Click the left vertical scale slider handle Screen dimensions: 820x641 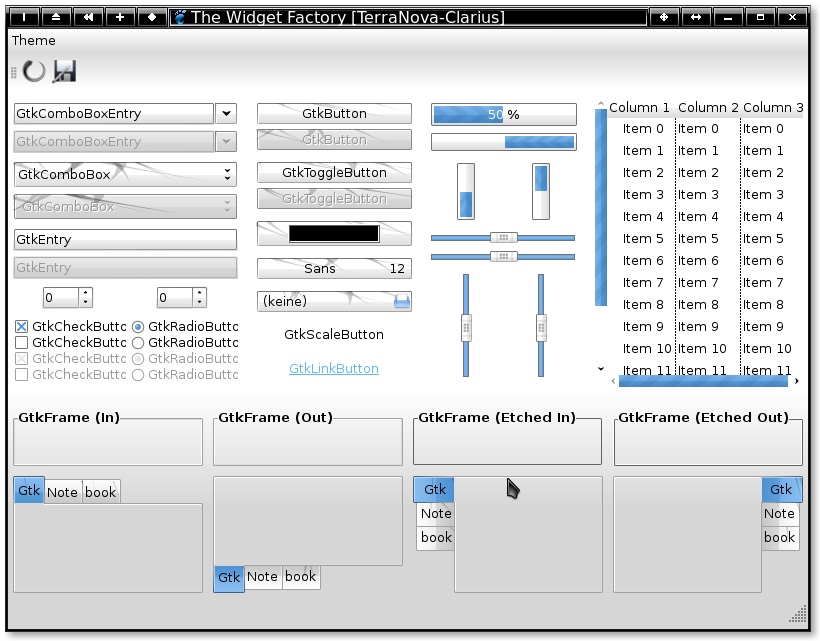tap(466, 328)
